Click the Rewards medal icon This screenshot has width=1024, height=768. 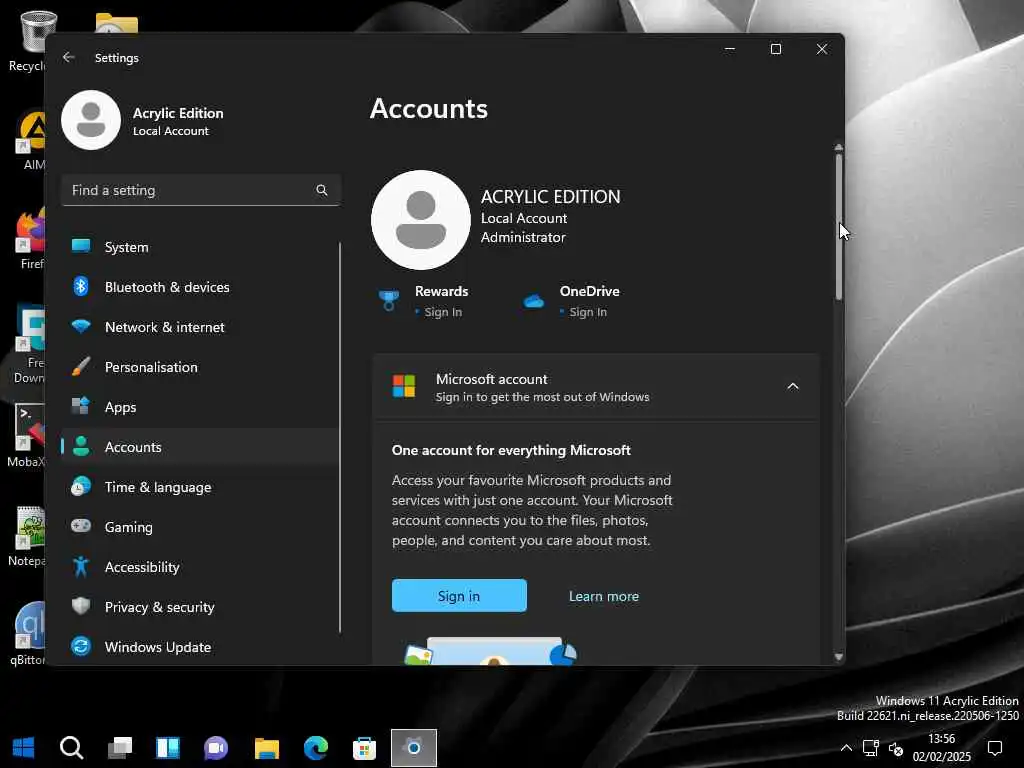(389, 301)
